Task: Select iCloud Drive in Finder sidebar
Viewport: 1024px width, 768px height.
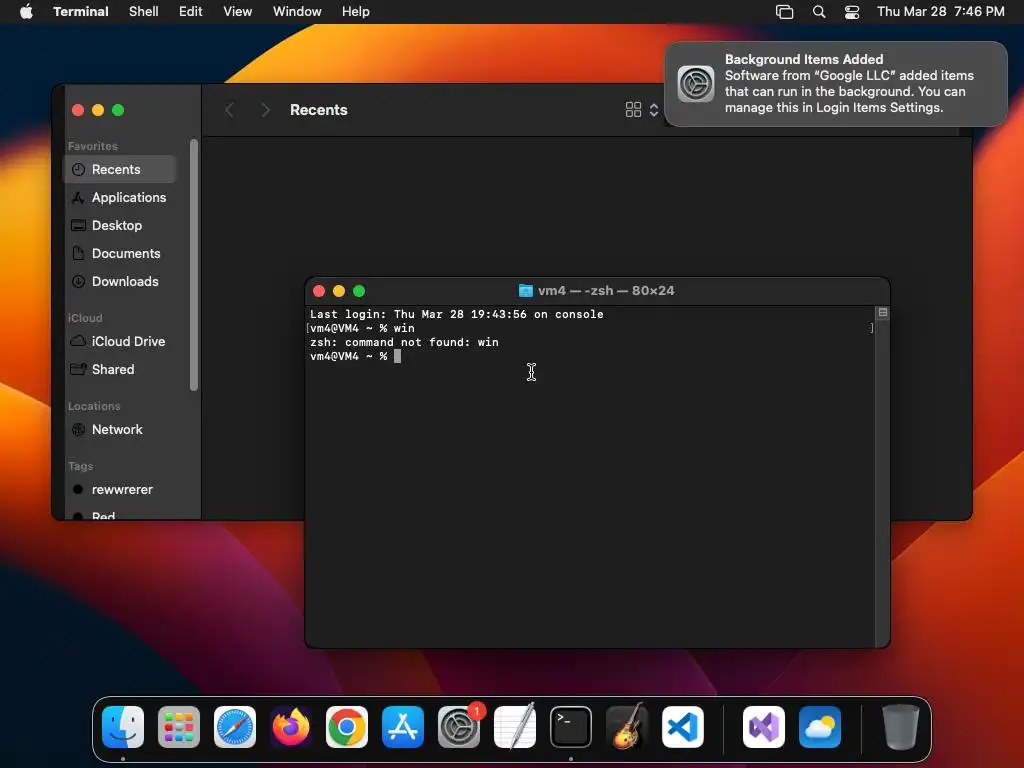Action: point(120,342)
